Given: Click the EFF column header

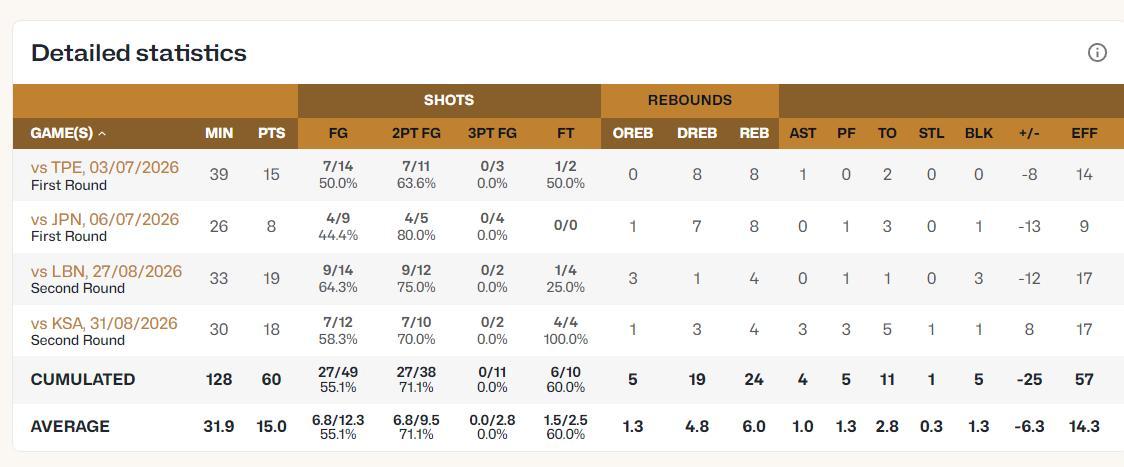Looking at the screenshot, I should [x=1084, y=133].
